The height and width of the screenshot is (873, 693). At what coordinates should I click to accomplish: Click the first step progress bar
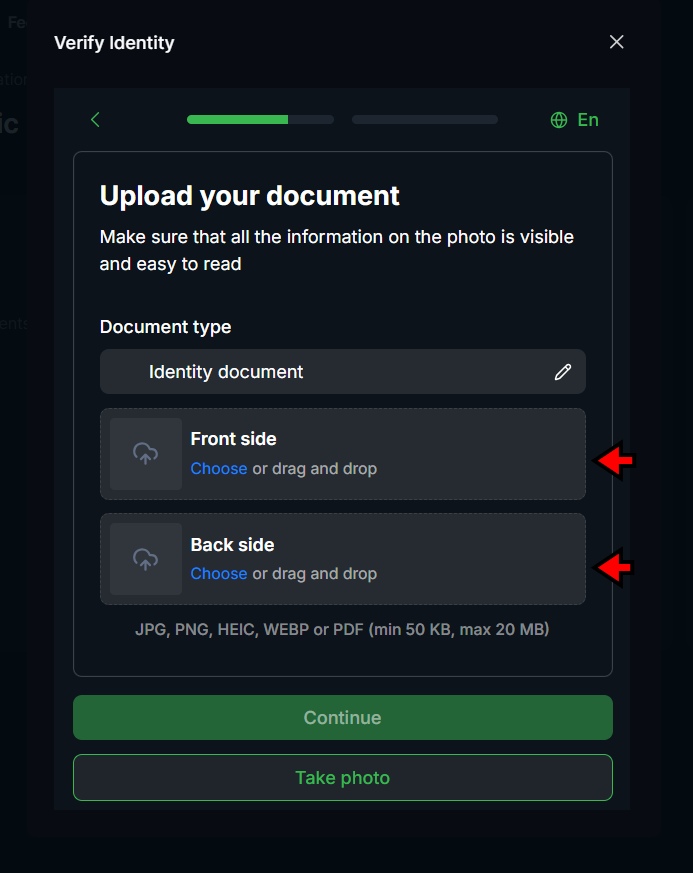point(260,119)
